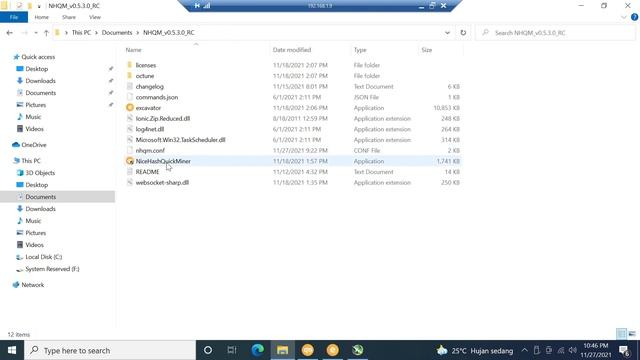Open the volume control icon
This screenshot has width=640, height=360.
click(x=573, y=350)
